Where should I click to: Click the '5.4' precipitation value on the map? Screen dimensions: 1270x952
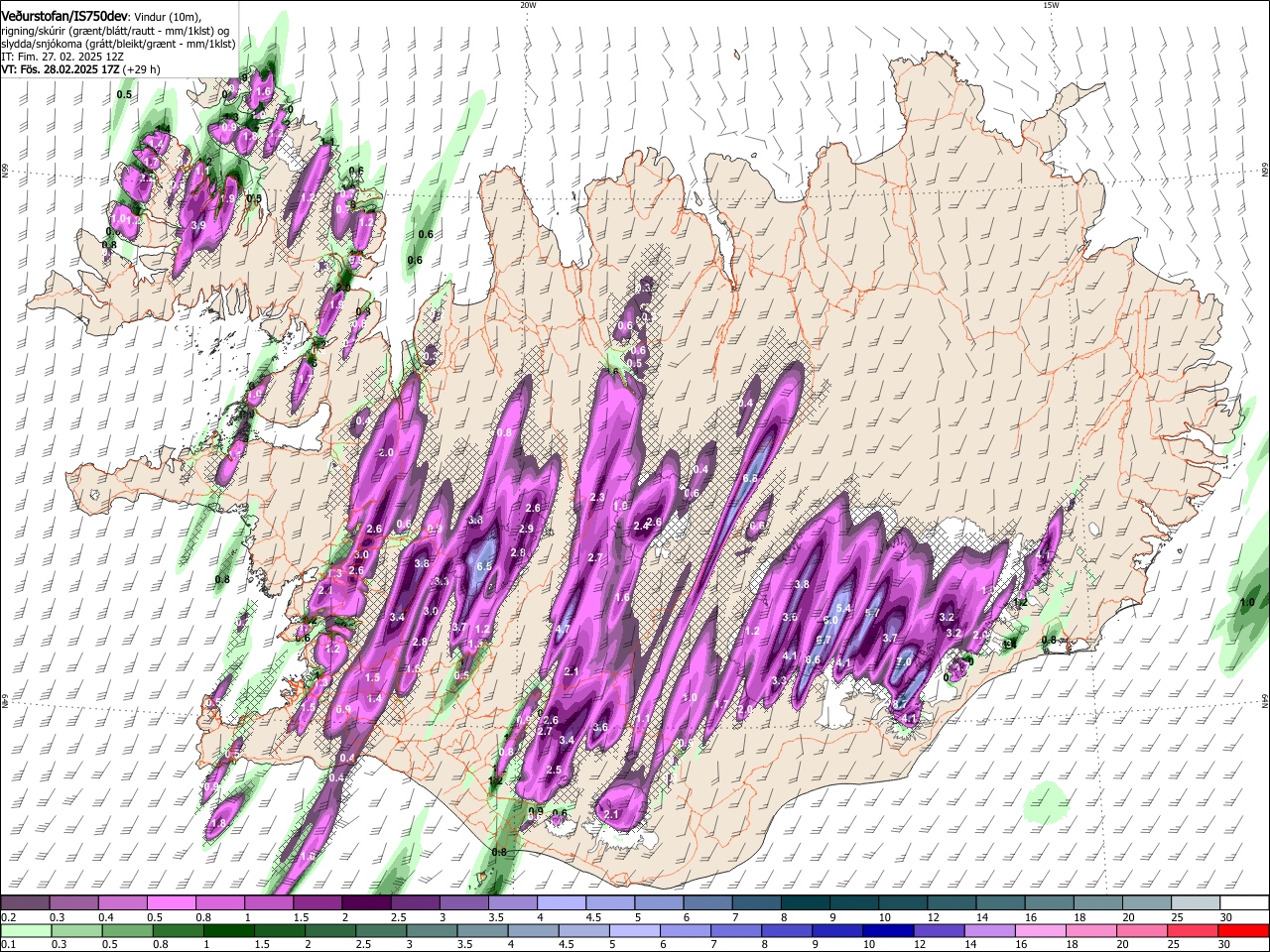pos(844,608)
